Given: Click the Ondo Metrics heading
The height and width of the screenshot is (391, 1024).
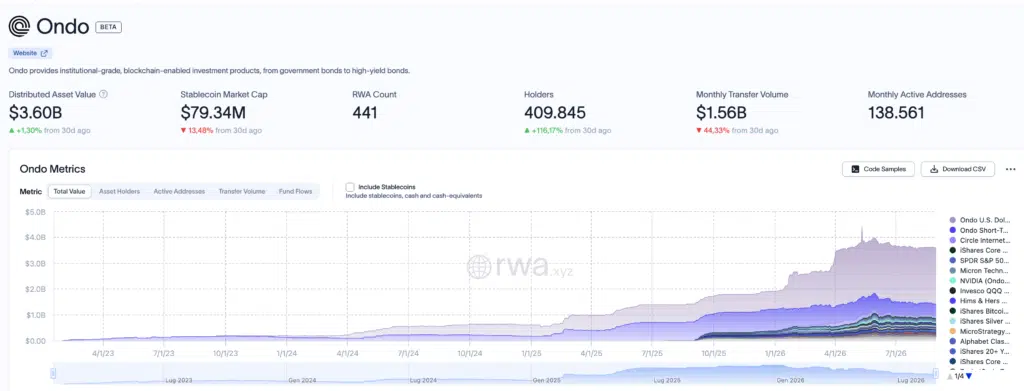Looking at the screenshot, I should (x=53, y=169).
